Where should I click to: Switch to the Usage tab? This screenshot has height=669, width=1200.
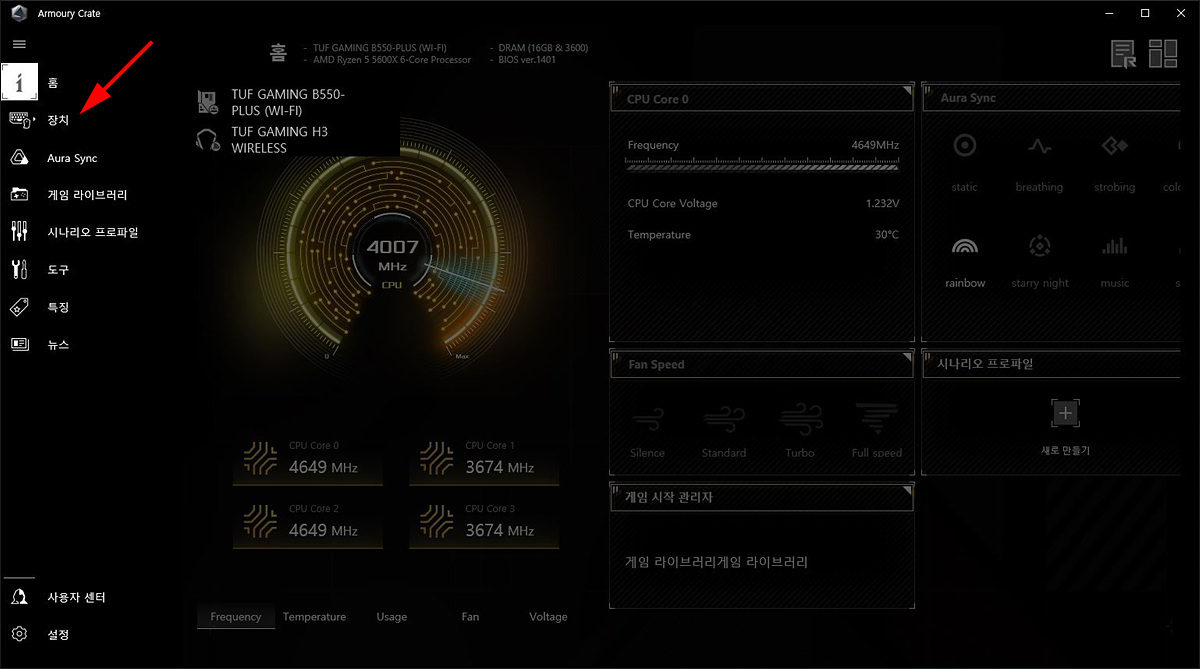pyautogui.click(x=392, y=617)
